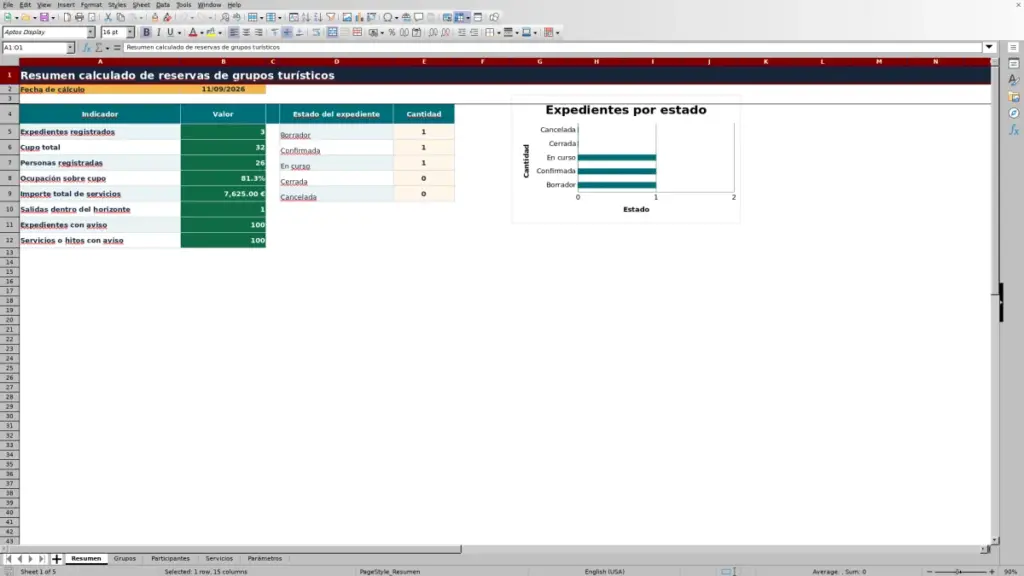
Task: Open the Conditional Formatting dropdown arrow
Action: [x=557, y=33]
